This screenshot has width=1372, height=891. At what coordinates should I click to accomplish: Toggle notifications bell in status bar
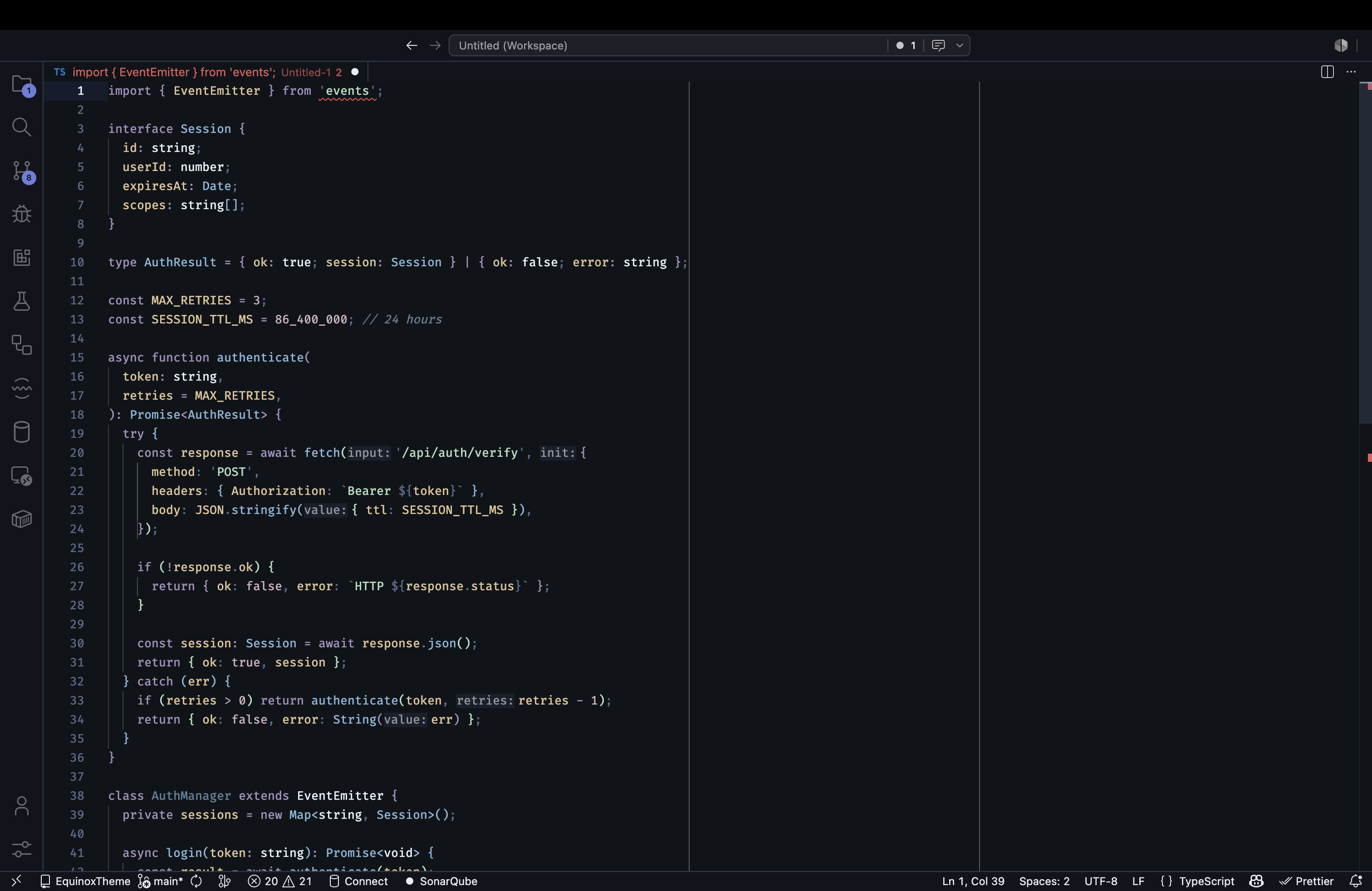point(1355,881)
